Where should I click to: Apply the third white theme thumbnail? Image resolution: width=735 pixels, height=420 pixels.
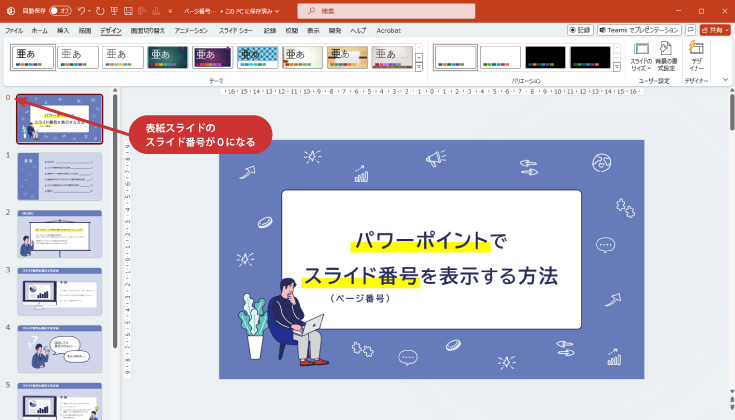click(x=123, y=57)
